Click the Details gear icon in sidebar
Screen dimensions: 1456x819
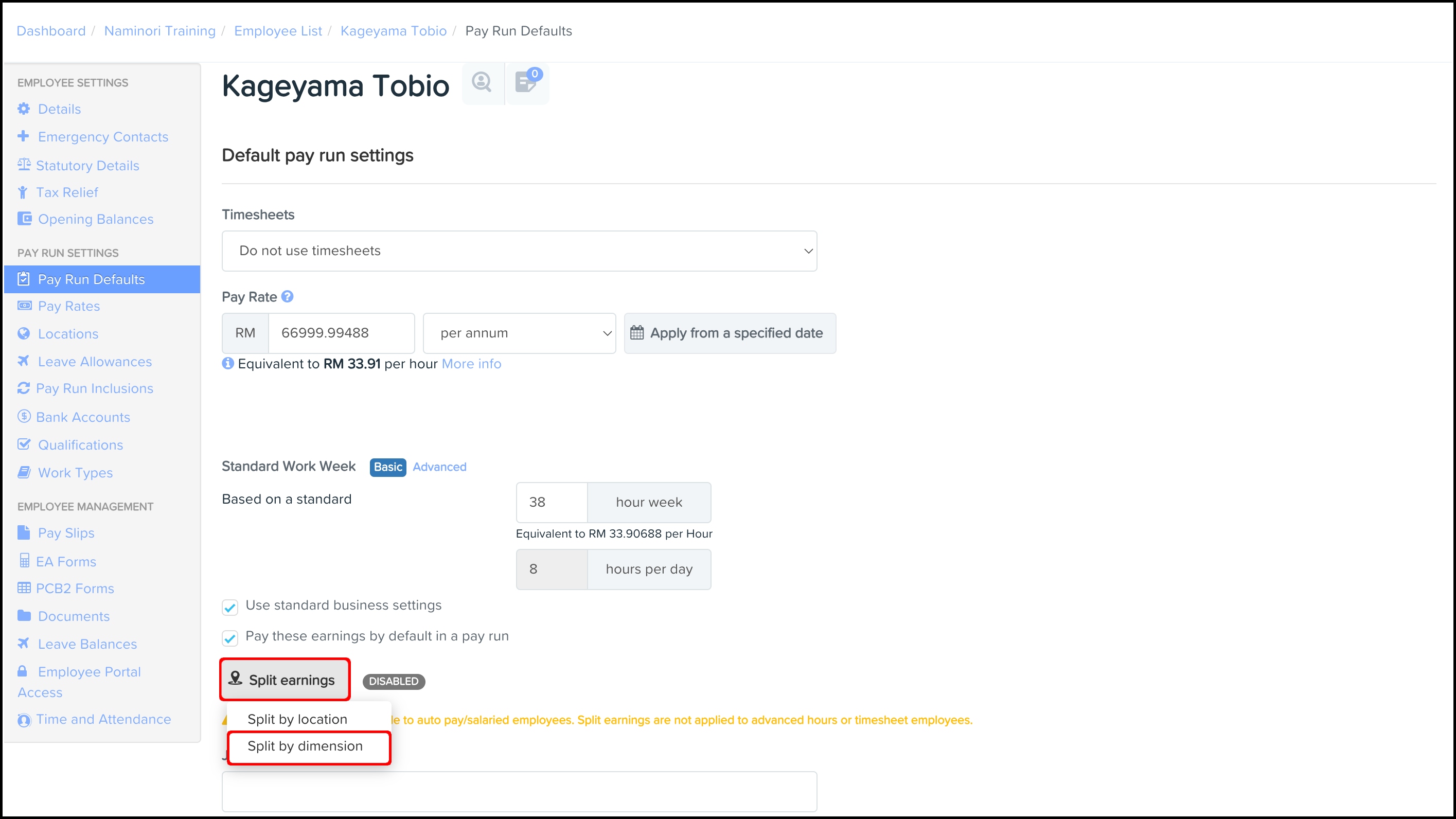(x=24, y=109)
